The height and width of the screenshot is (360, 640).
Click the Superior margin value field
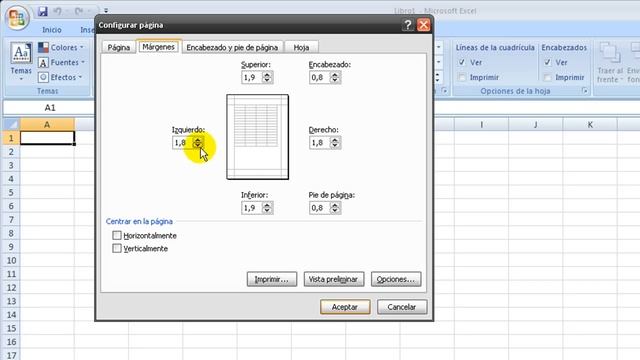pyautogui.click(x=252, y=77)
